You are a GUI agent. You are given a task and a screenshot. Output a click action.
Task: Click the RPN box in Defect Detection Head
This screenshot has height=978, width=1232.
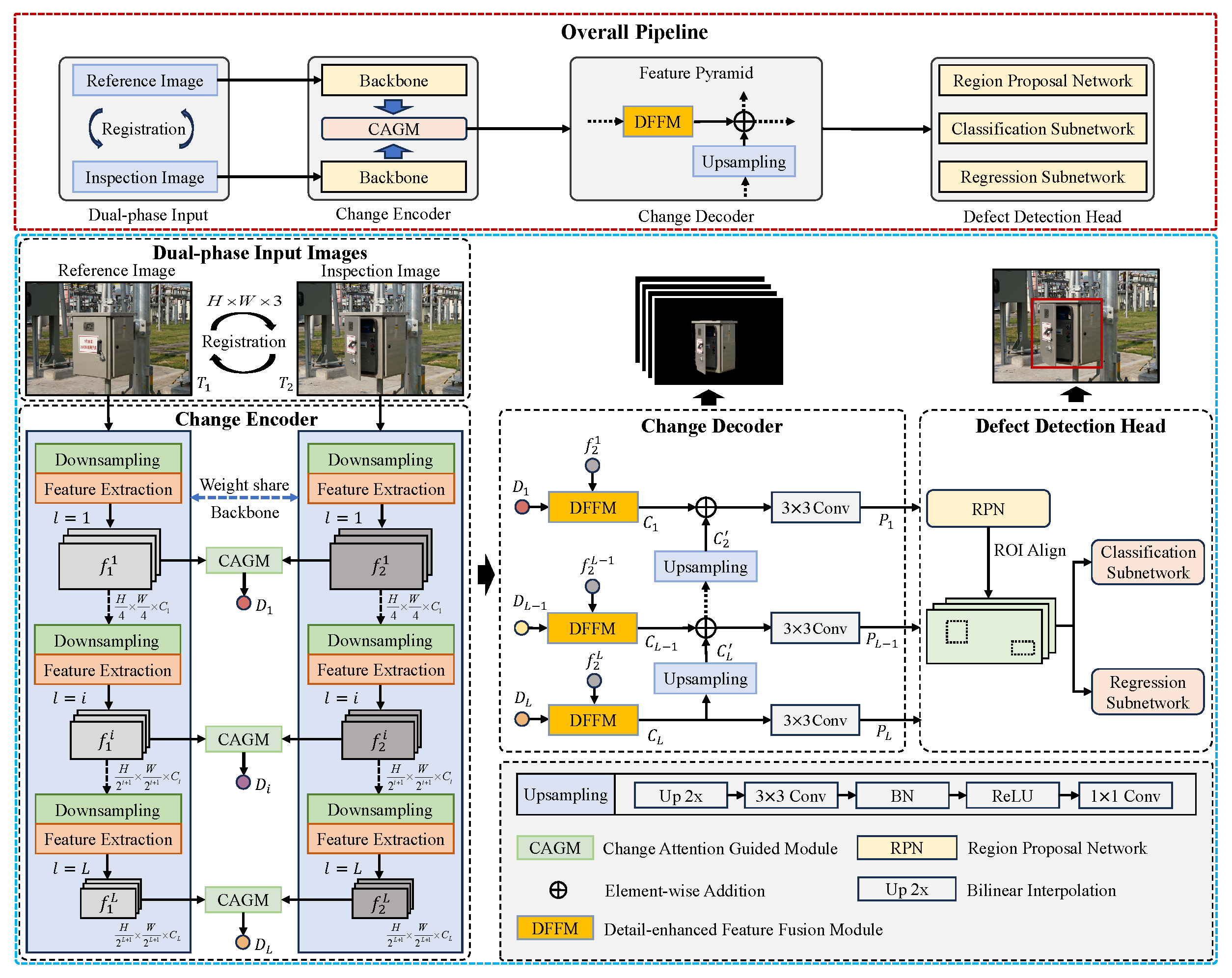[x=987, y=509]
